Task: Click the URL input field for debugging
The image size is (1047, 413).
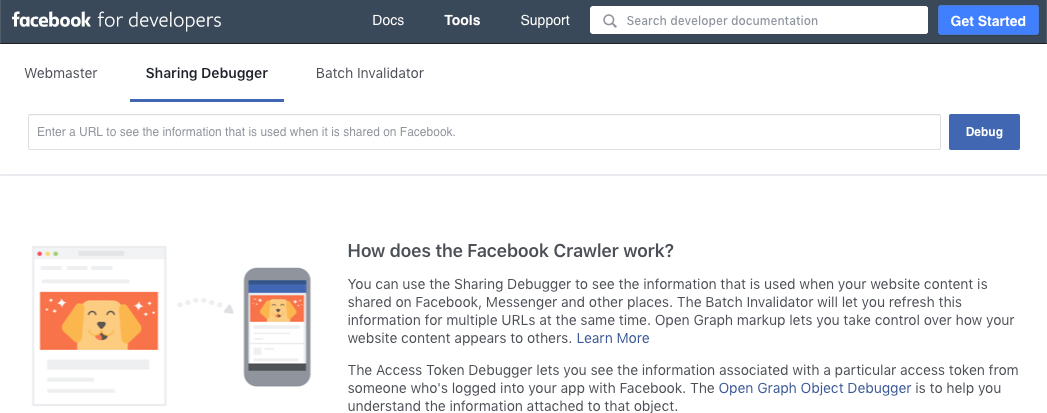Action: point(484,132)
